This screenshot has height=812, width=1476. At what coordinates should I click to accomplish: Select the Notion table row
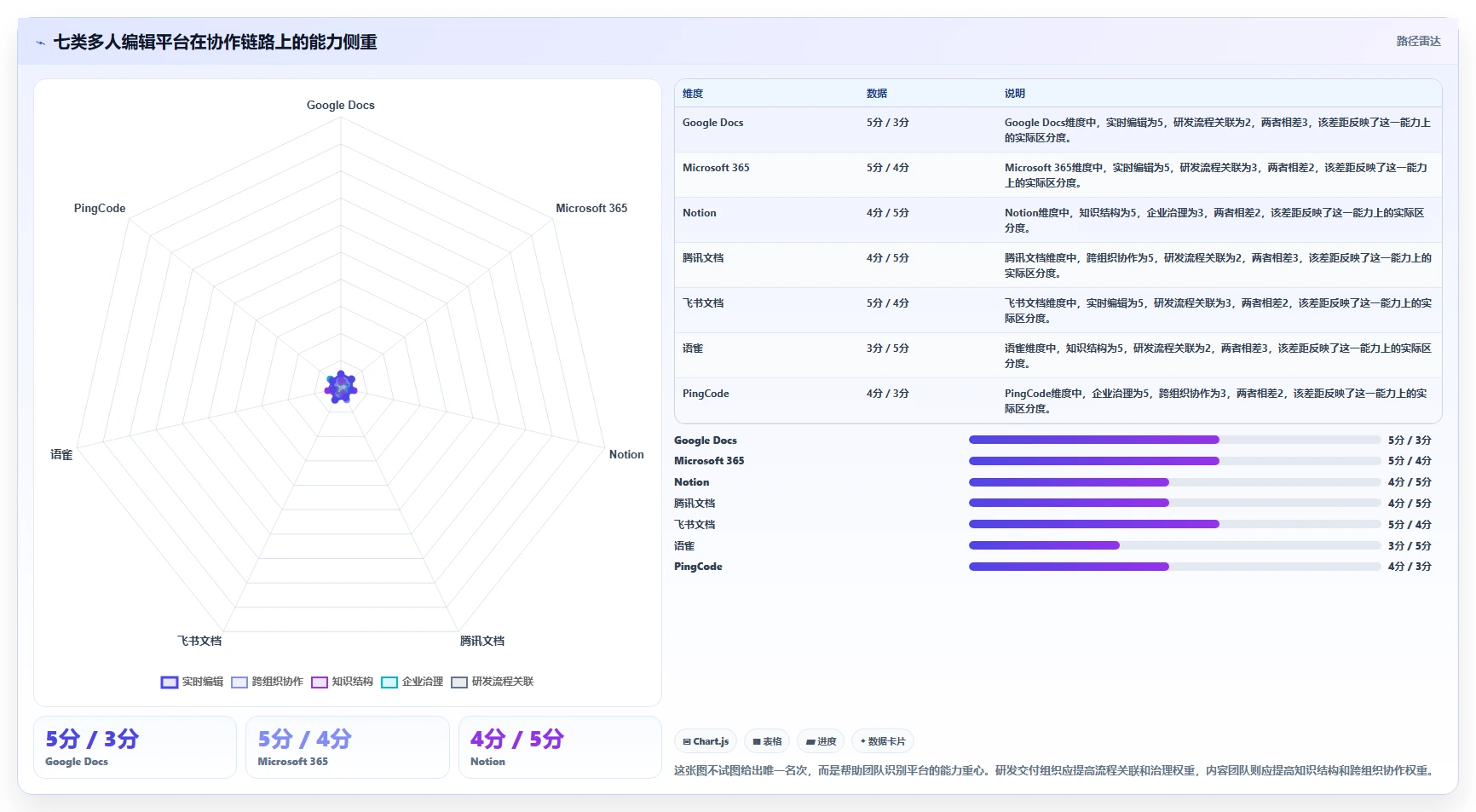point(1058,220)
